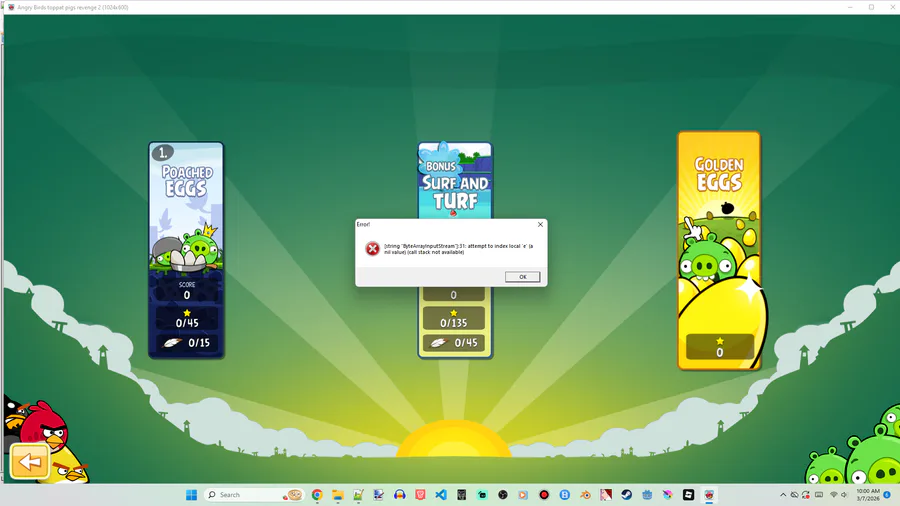
Task: Open the colorful paint-drop app in taskbar
Action: (668, 495)
